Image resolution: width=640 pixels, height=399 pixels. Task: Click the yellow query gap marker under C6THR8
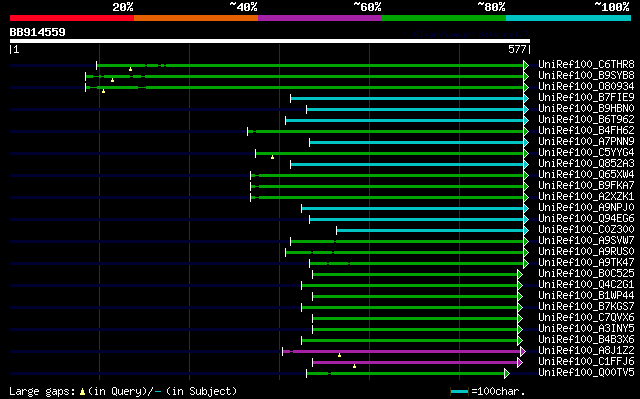130,69
